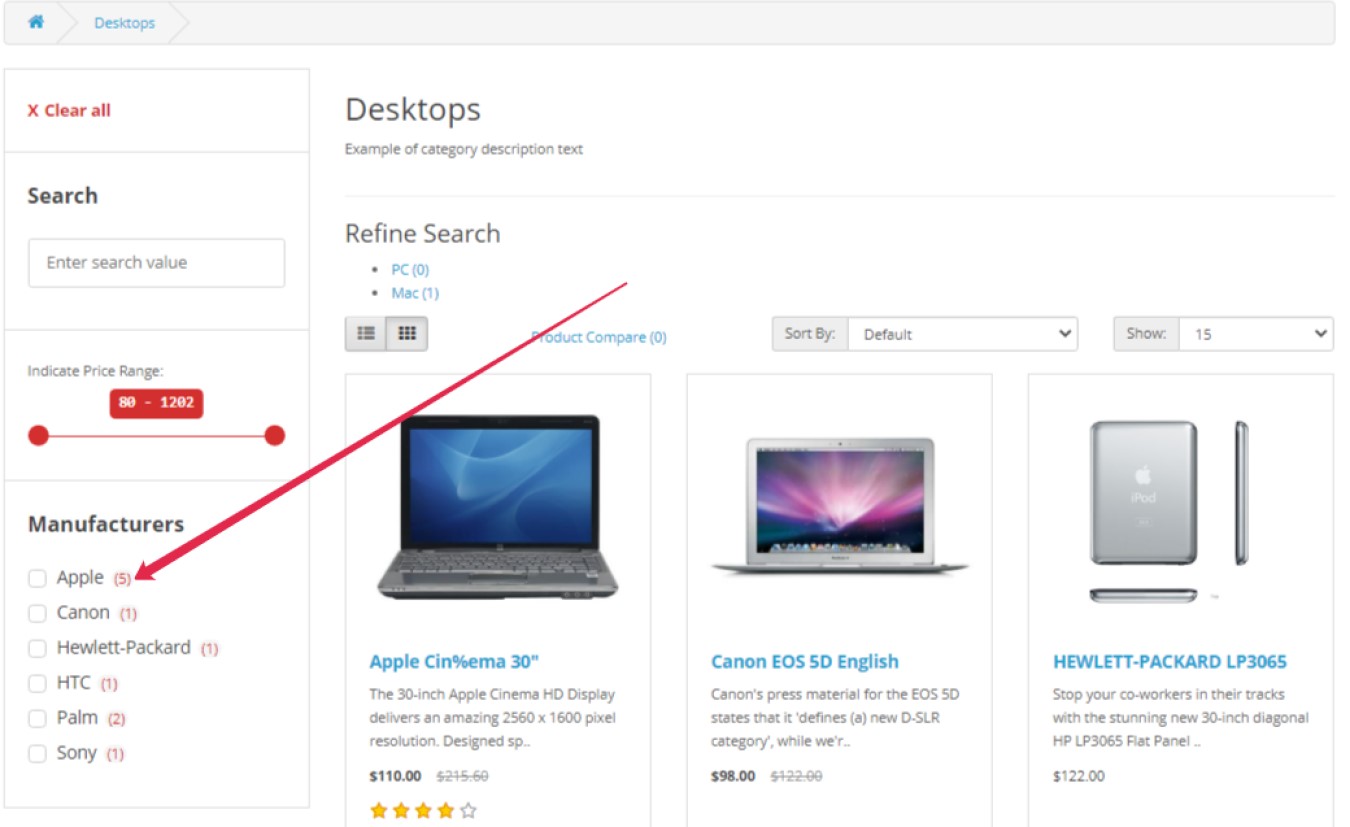Select the $98.00 price text
The height and width of the screenshot is (827, 1350).
pos(733,776)
